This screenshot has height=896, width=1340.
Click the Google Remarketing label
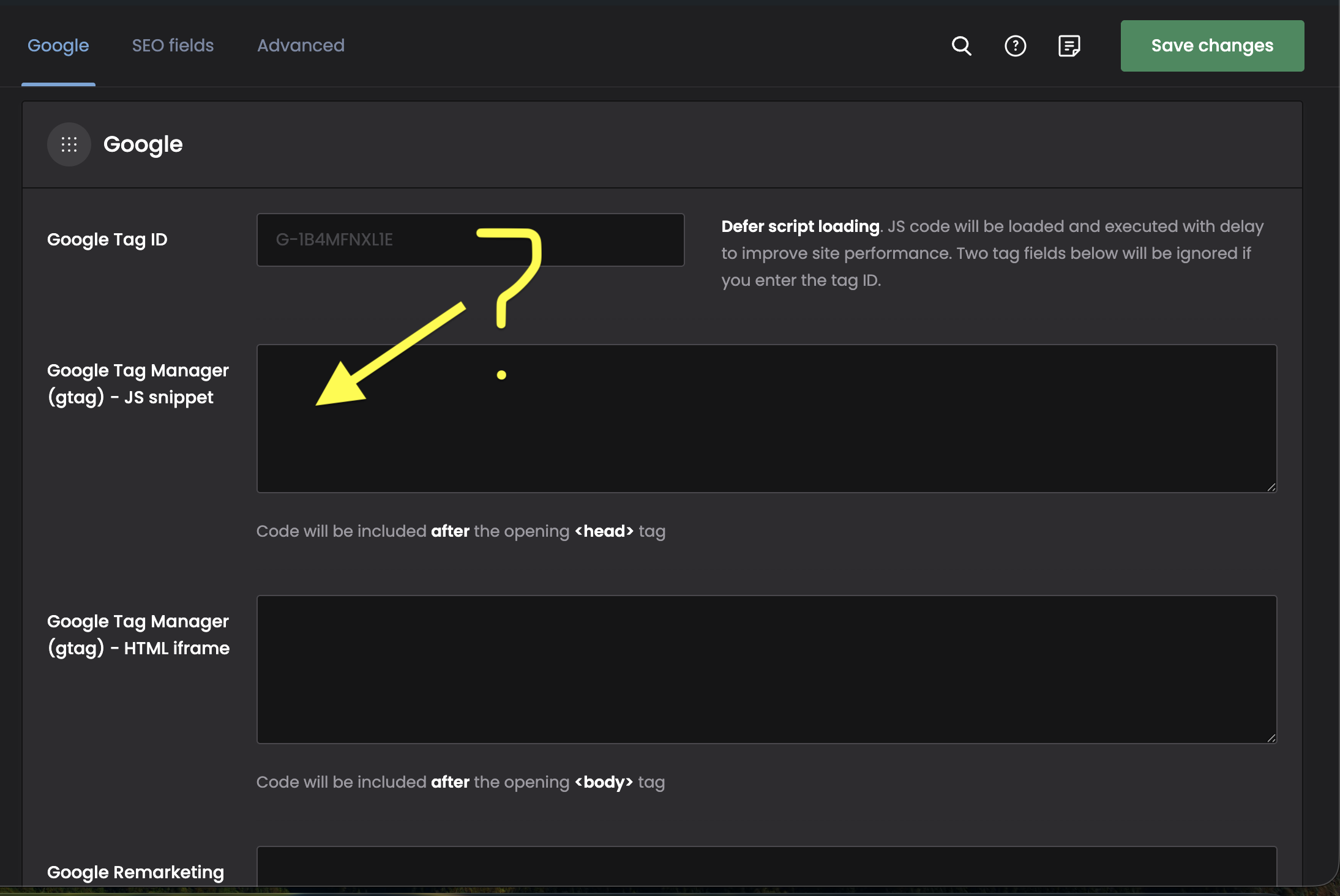click(135, 872)
